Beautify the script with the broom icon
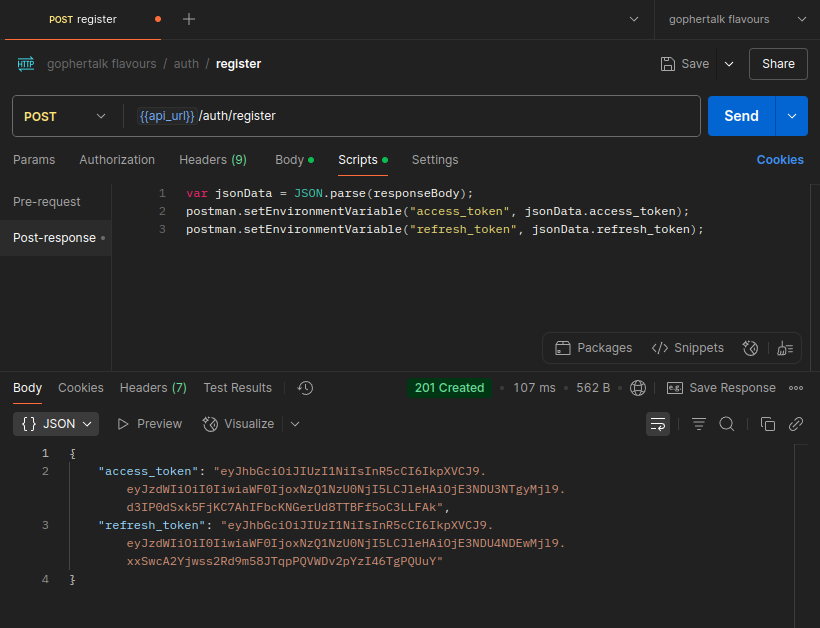Image resolution: width=820 pixels, height=628 pixels. [785, 348]
